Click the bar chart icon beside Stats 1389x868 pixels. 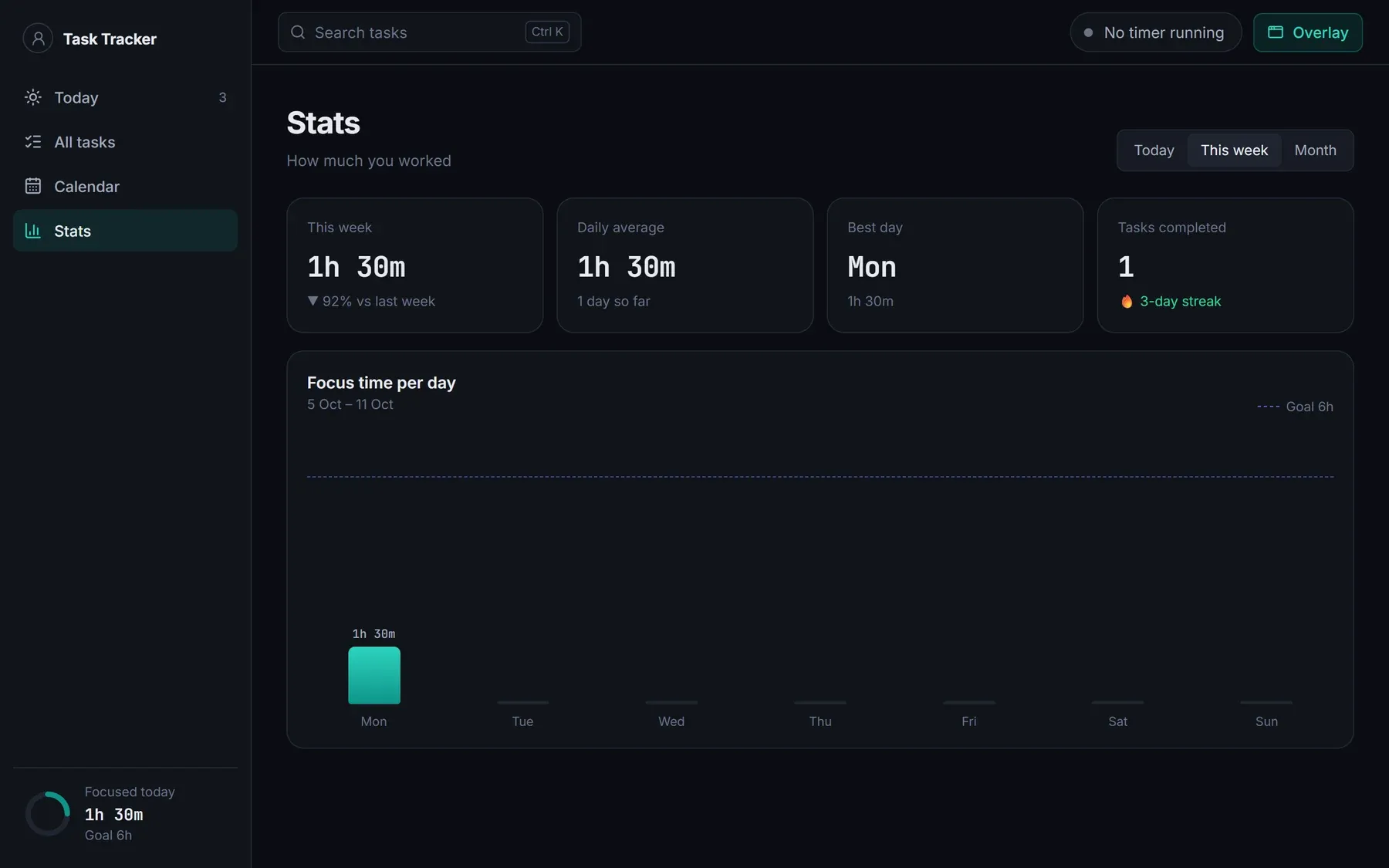tap(33, 231)
